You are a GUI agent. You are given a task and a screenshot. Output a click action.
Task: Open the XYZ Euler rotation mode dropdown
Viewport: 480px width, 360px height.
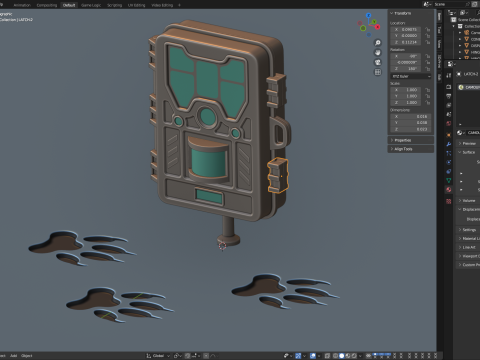click(x=411, y=76)
